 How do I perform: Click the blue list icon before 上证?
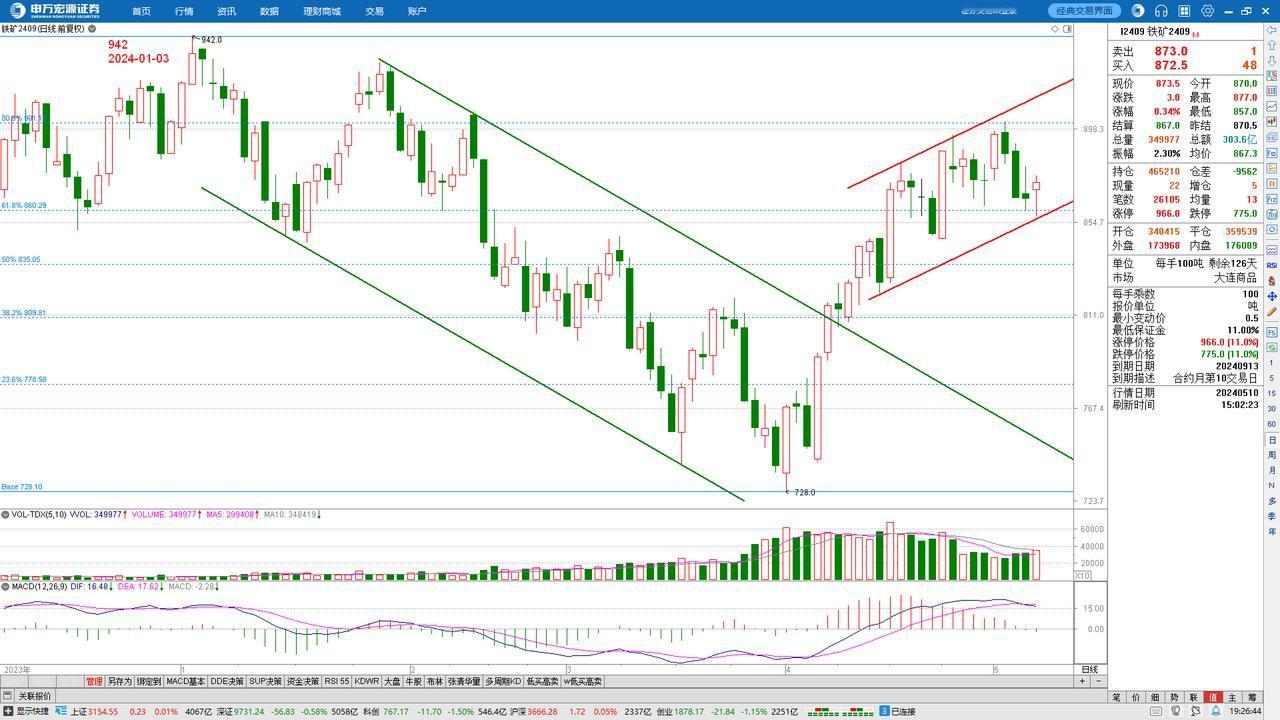click(x=61, y=712)
